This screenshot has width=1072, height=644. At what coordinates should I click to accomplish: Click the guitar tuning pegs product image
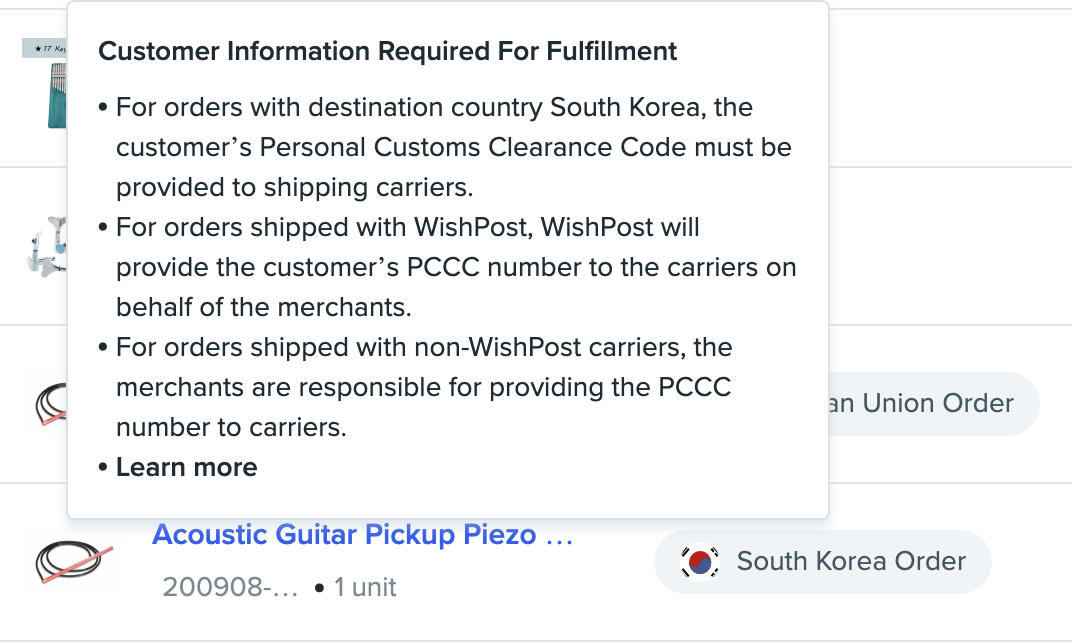pyautogui.click(x=45, y=246)
